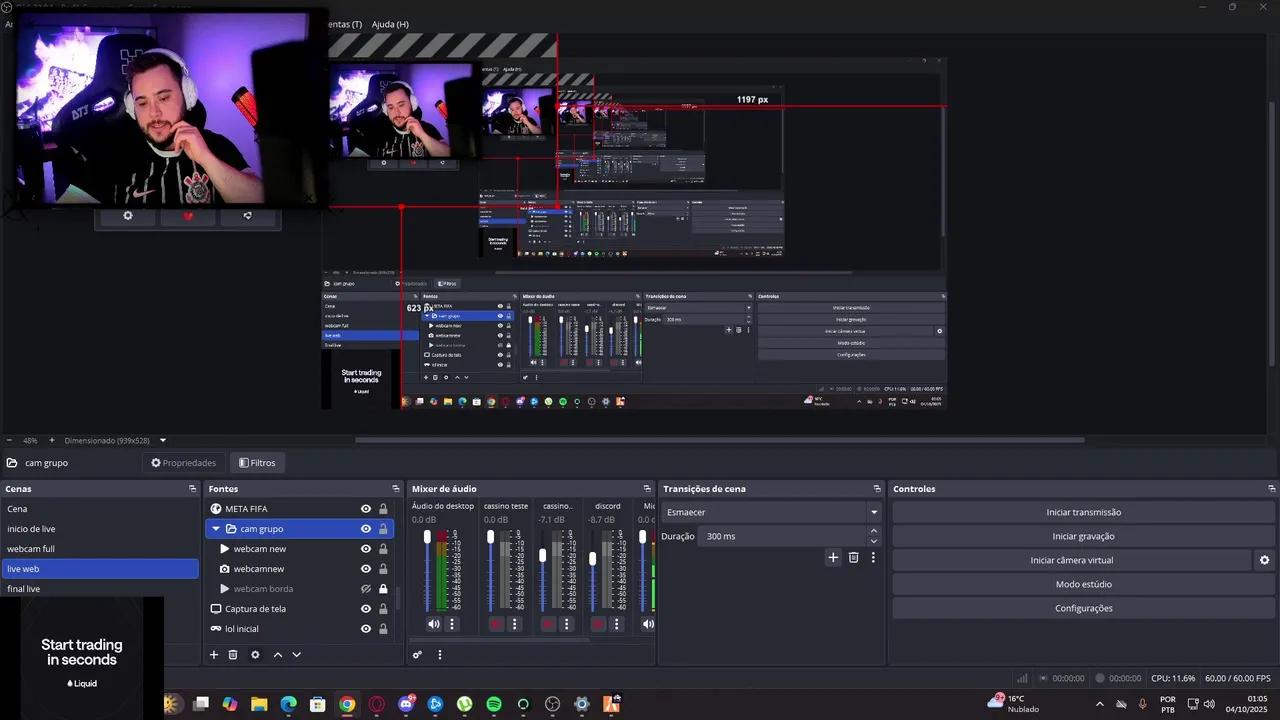Add a new scene transition

[833, 558]
